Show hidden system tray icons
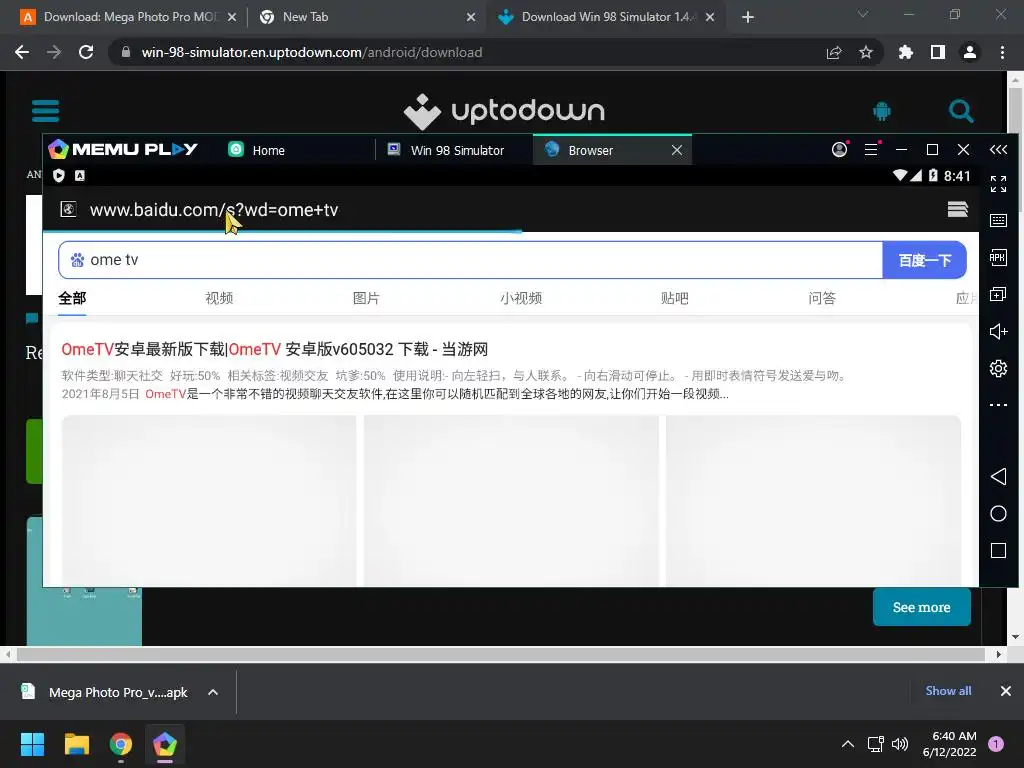The width and height of the screenshot is (1024, 768). 848,744
